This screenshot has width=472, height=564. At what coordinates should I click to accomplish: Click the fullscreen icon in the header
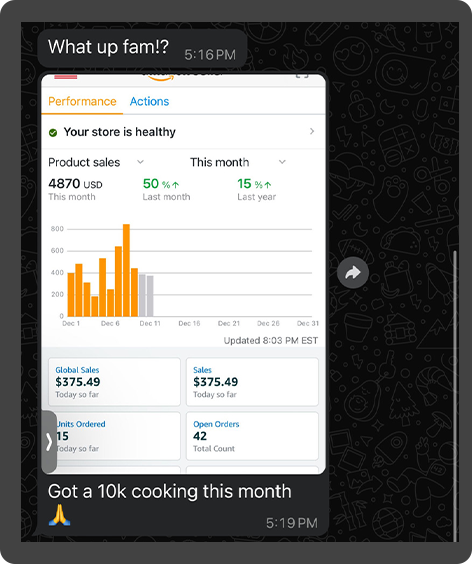tap(302, 76)
